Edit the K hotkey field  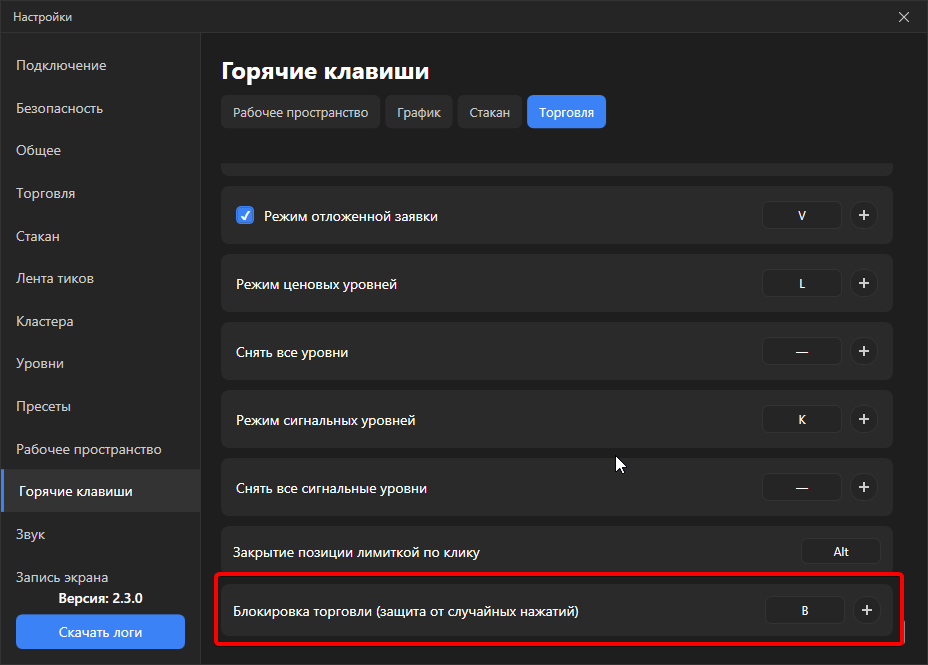(x=802, y=419)
